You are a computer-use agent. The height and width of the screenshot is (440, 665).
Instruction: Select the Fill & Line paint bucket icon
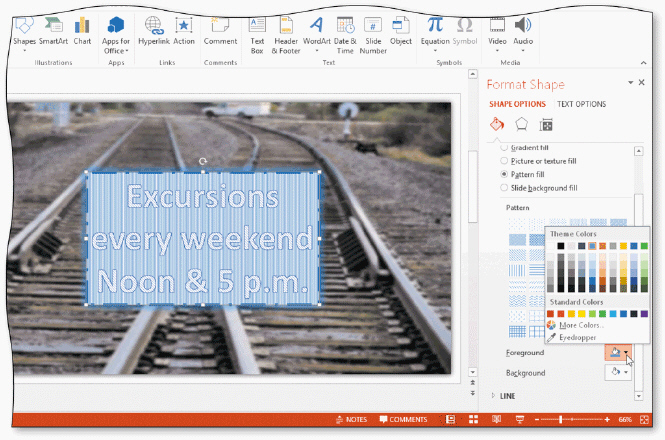click(497, 124)
